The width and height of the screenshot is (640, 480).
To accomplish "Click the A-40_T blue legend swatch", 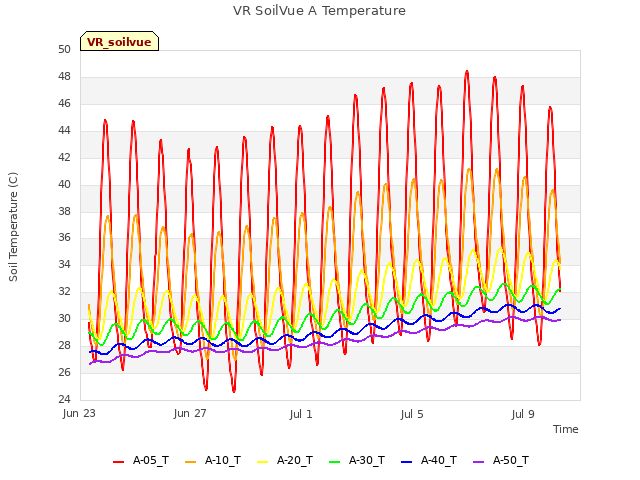I will [407, 462].
